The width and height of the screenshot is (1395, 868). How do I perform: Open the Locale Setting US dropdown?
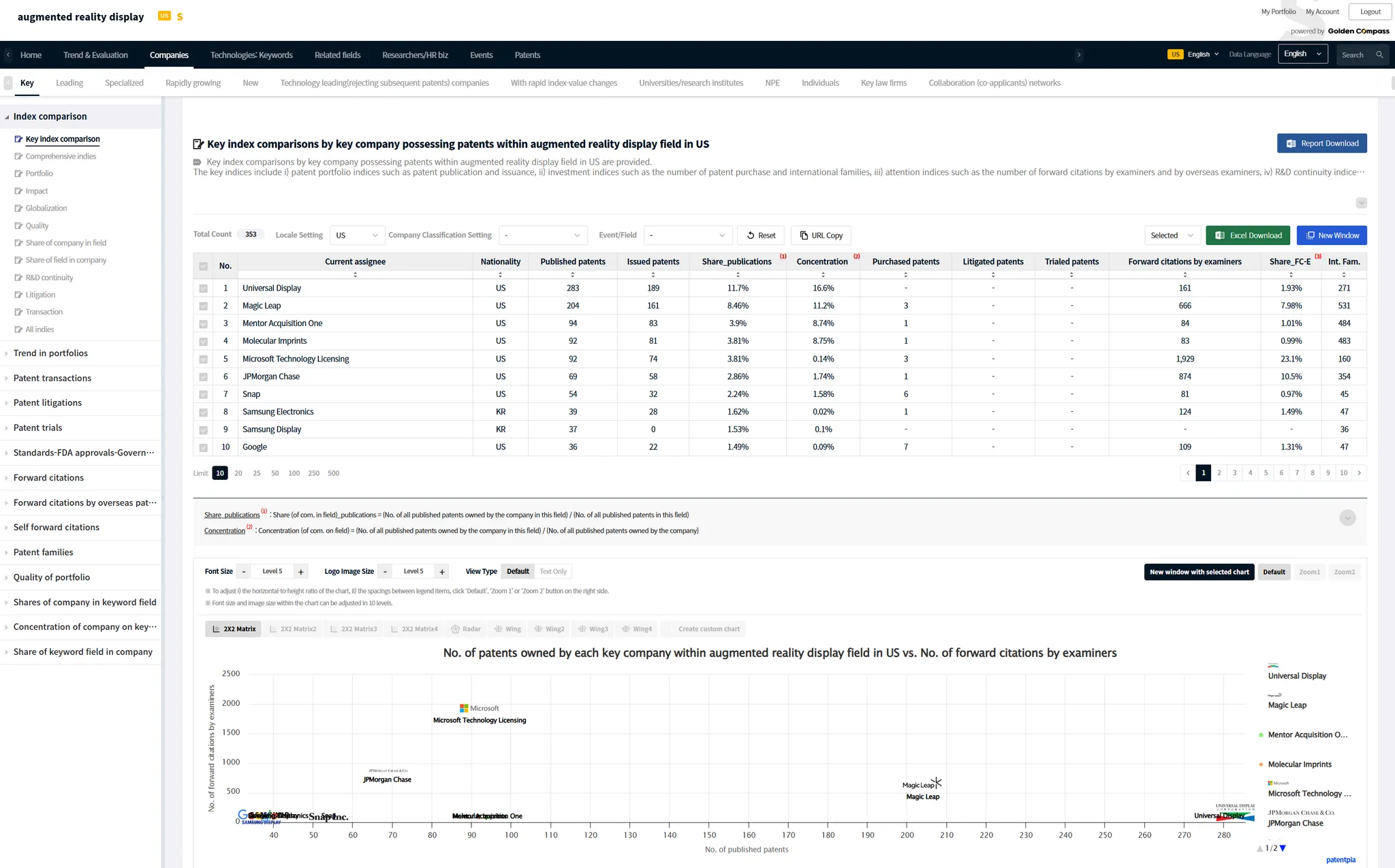[357, 236]
